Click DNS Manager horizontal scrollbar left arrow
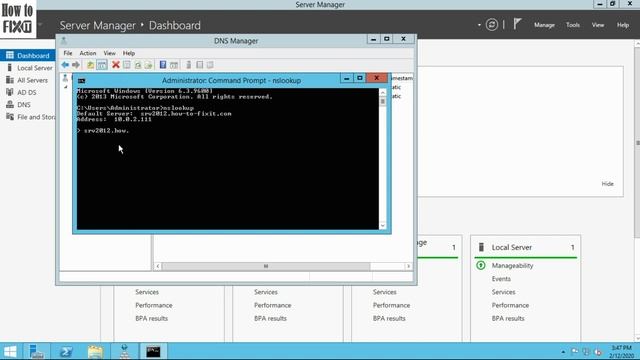The image size is (640, 360). [x=158, y=266]
